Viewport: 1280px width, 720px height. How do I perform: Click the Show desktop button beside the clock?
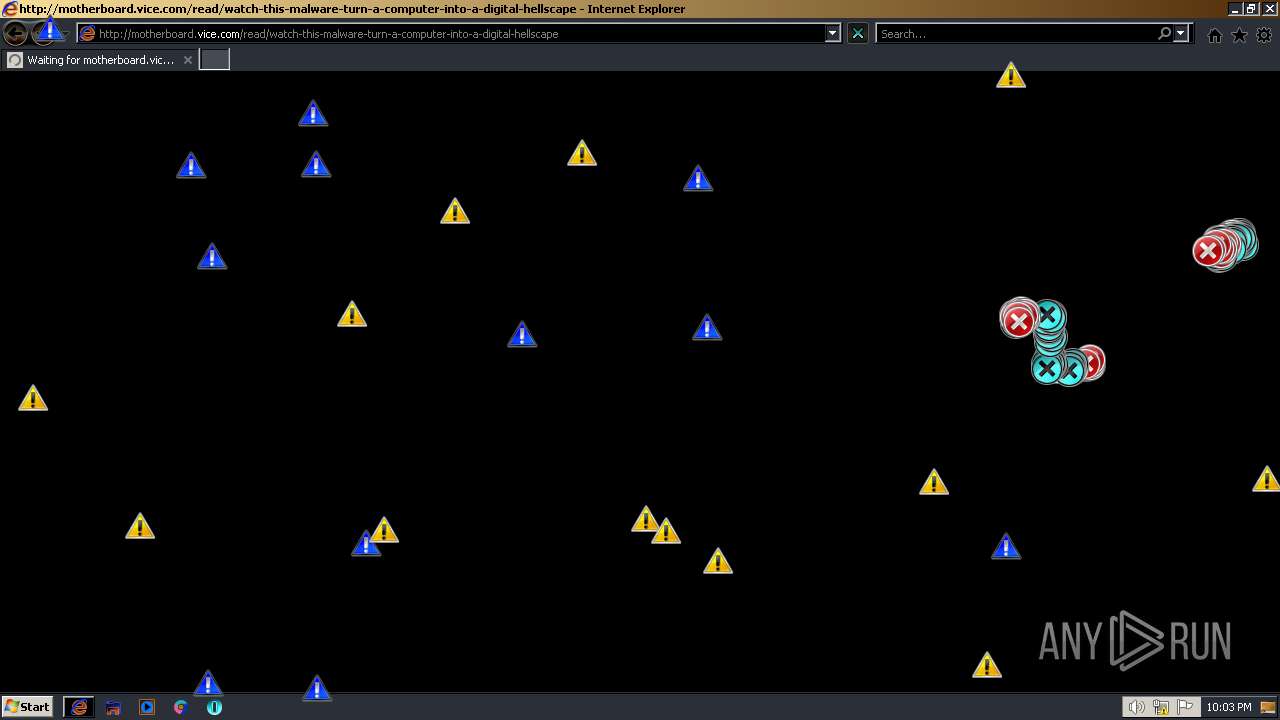click(1269, 707)
